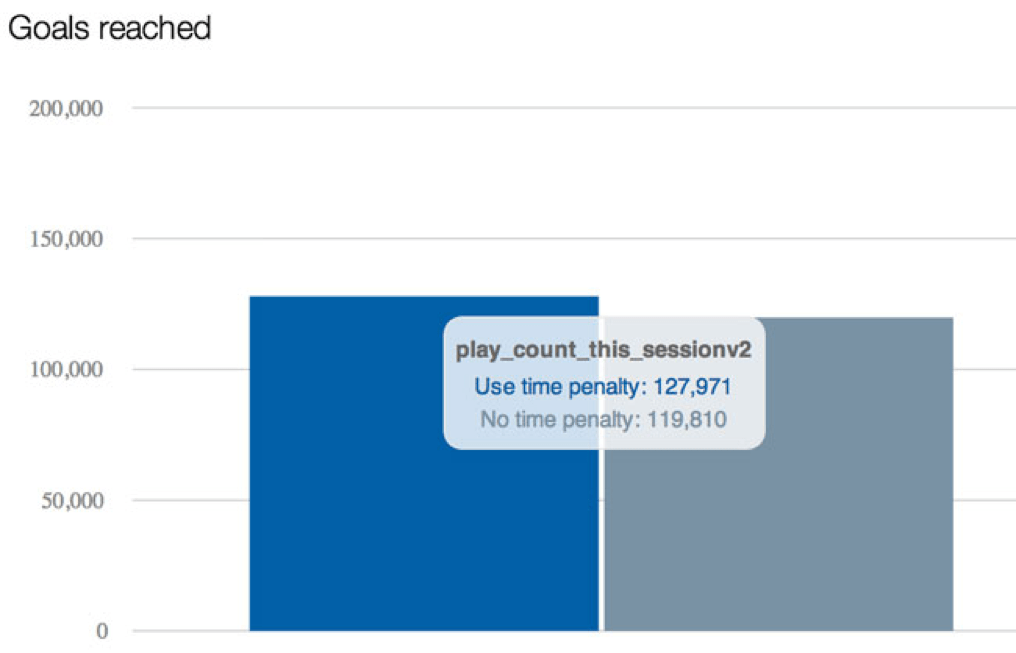
Task: Click the x-axis baseline below the bars
Action: pos(560,631)
